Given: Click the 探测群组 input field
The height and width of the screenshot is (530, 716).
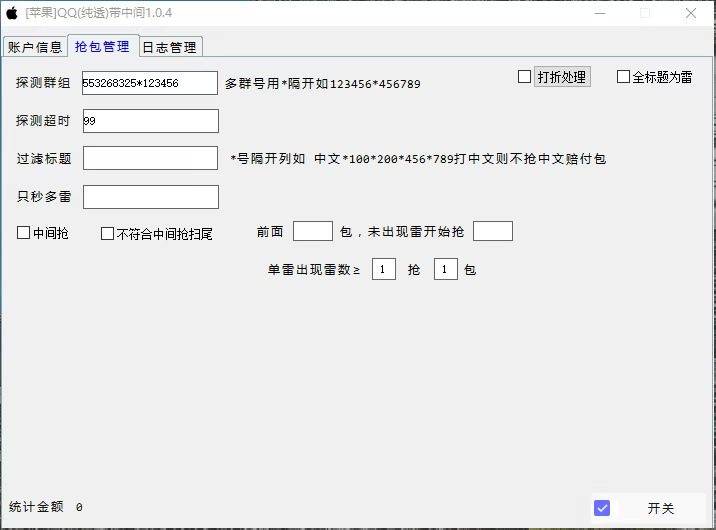Looking at the screenshot, I should [150, 83].
